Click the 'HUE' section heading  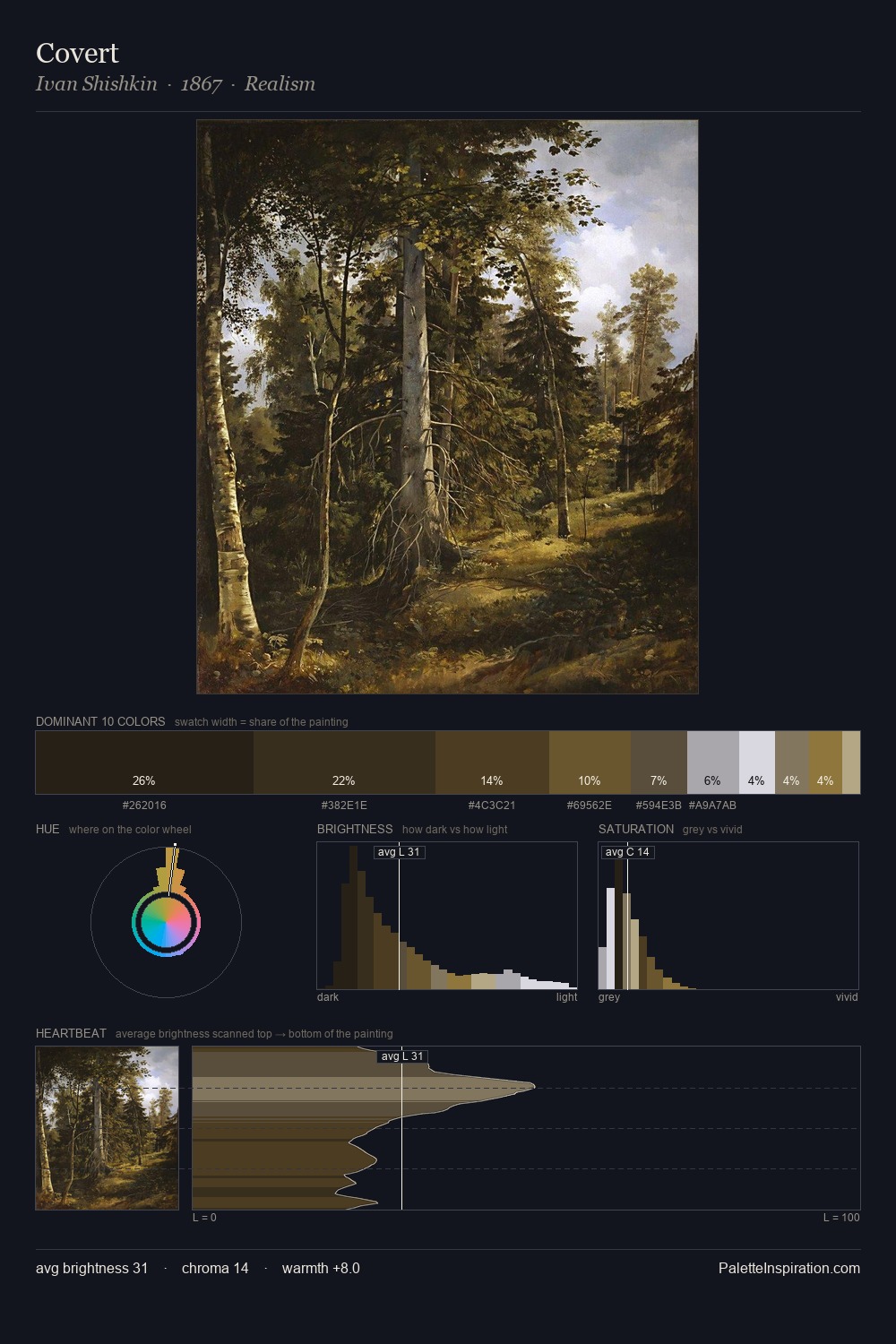(47, 829)
